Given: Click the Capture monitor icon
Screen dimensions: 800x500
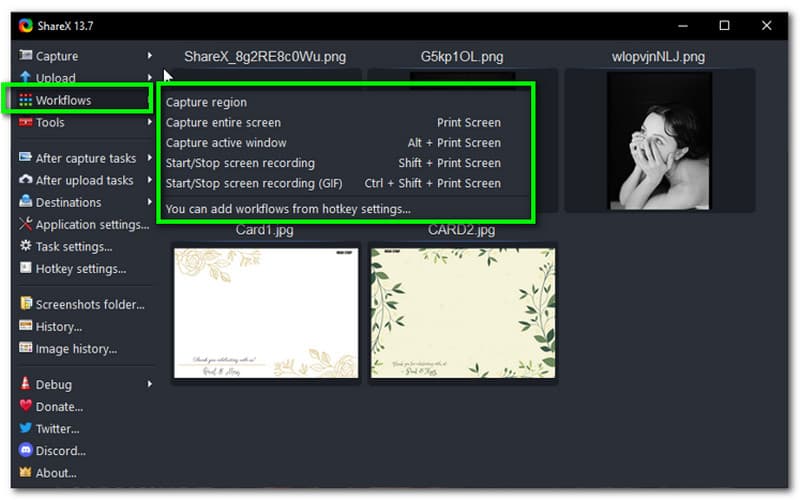Looking at the screenshot, I should 26,55.
